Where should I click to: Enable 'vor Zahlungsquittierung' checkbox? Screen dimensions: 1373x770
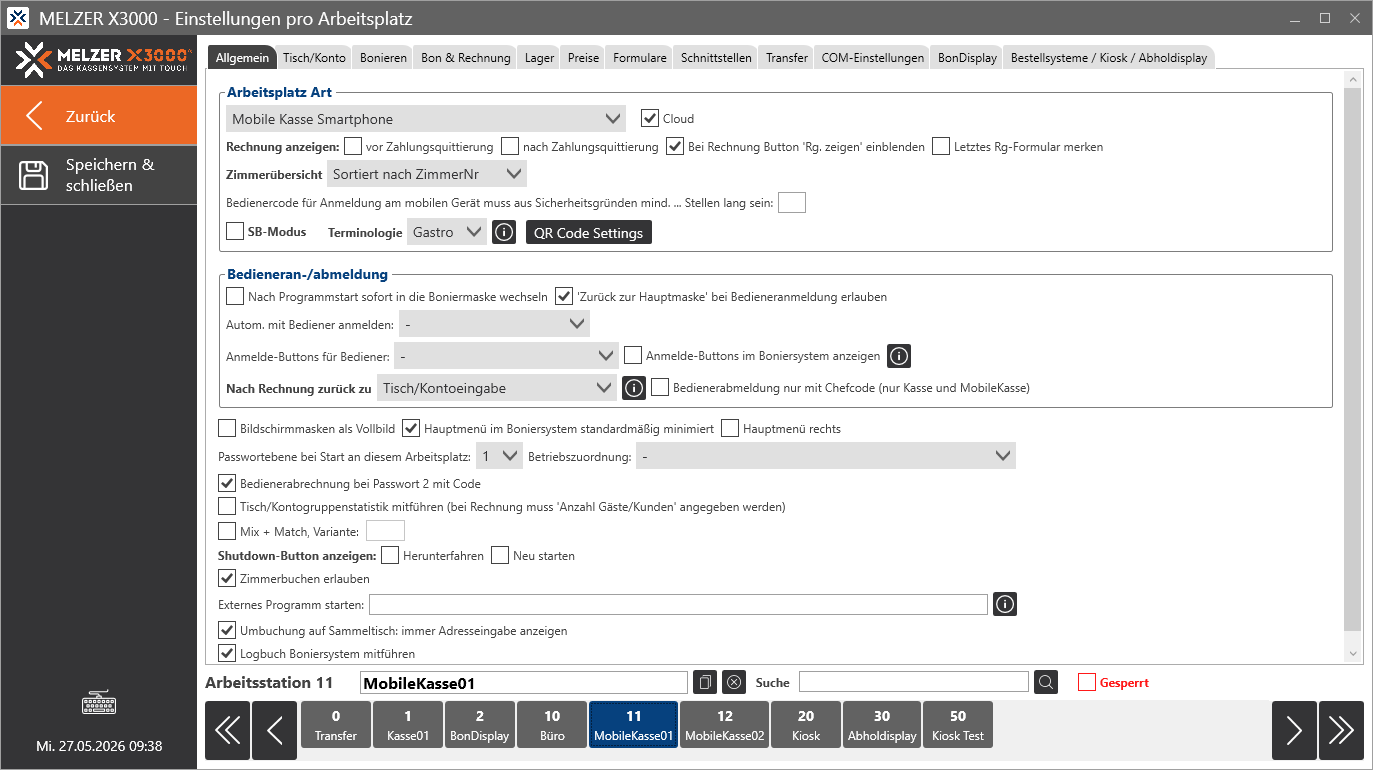pyautogui.click(x=353, y=146)
